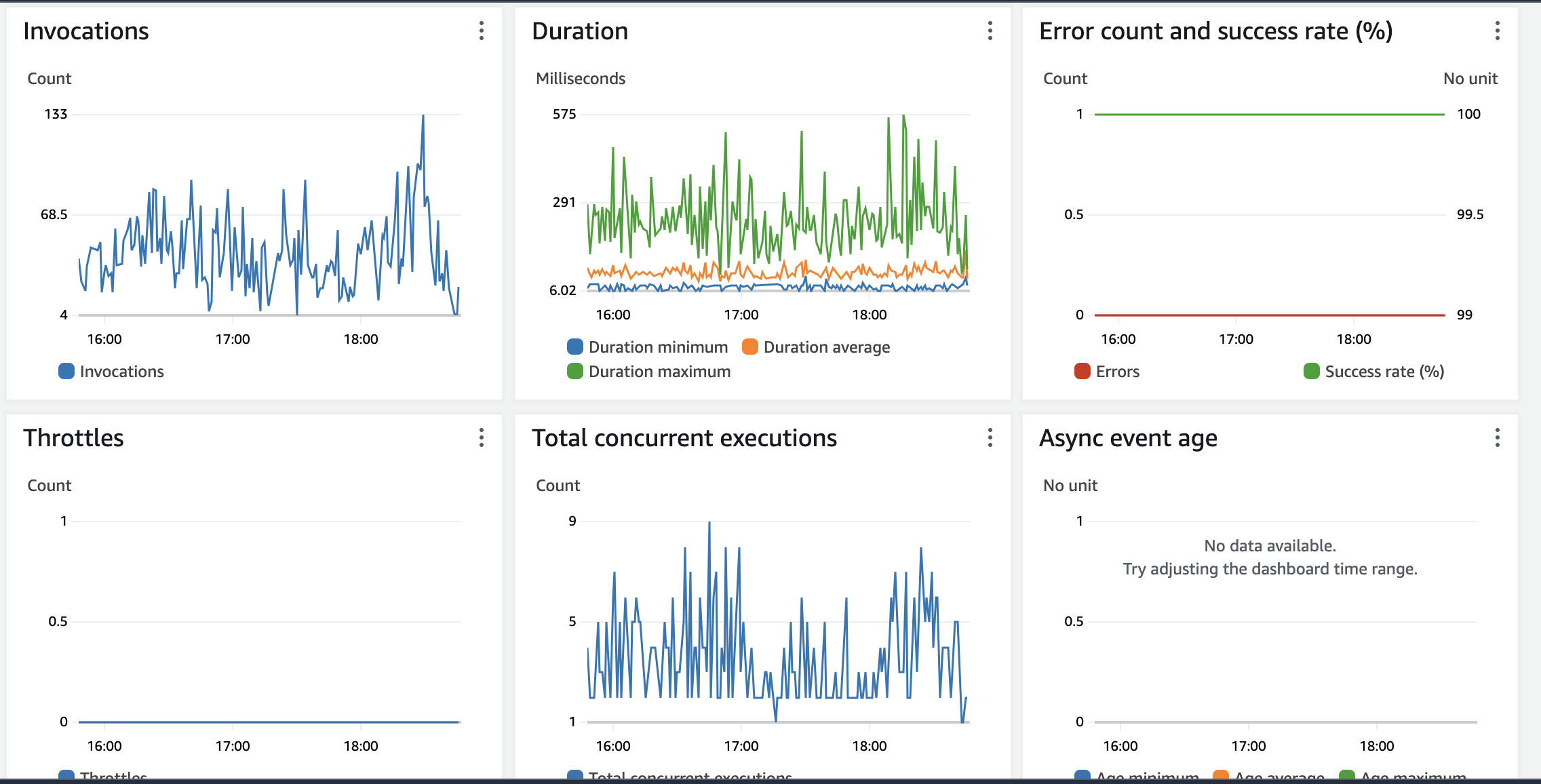Open the Invocations widget options menu
The height and width of the screenshot is (784, 1541).
[482, 31]
